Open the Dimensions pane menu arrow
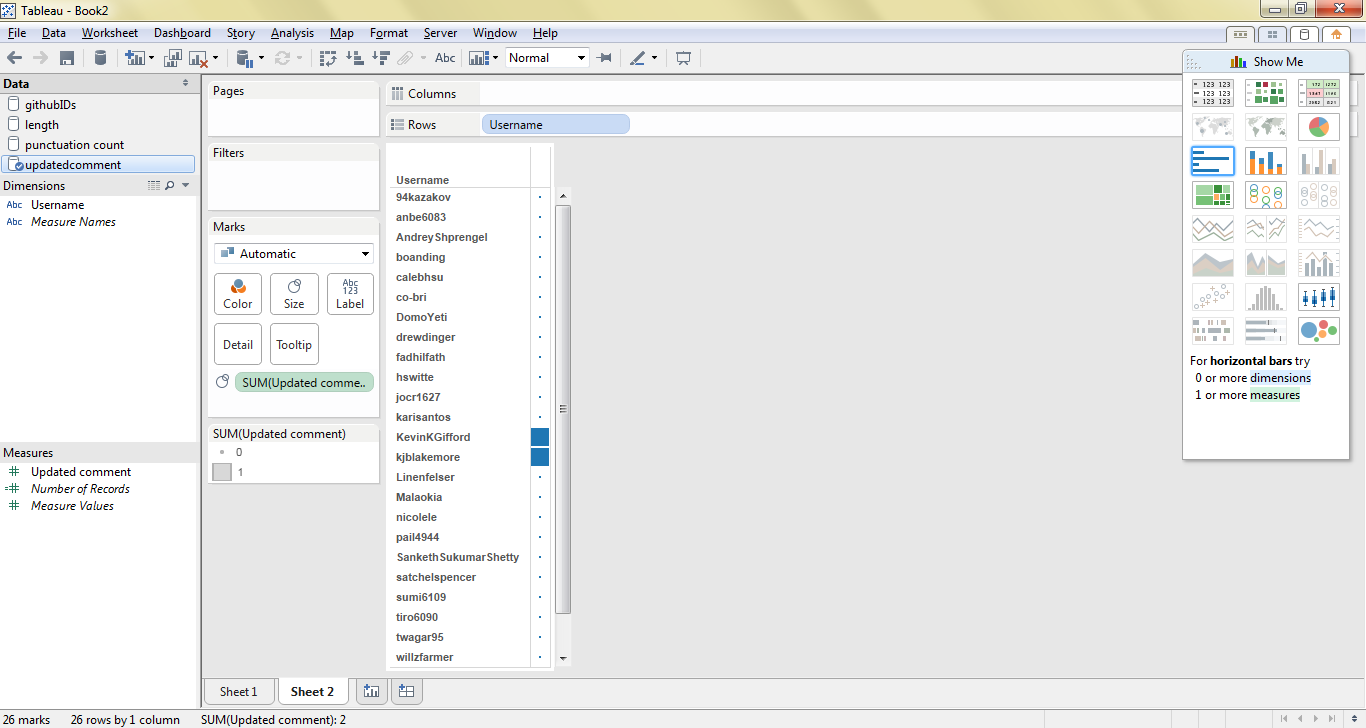 click(x=186, y=186)
